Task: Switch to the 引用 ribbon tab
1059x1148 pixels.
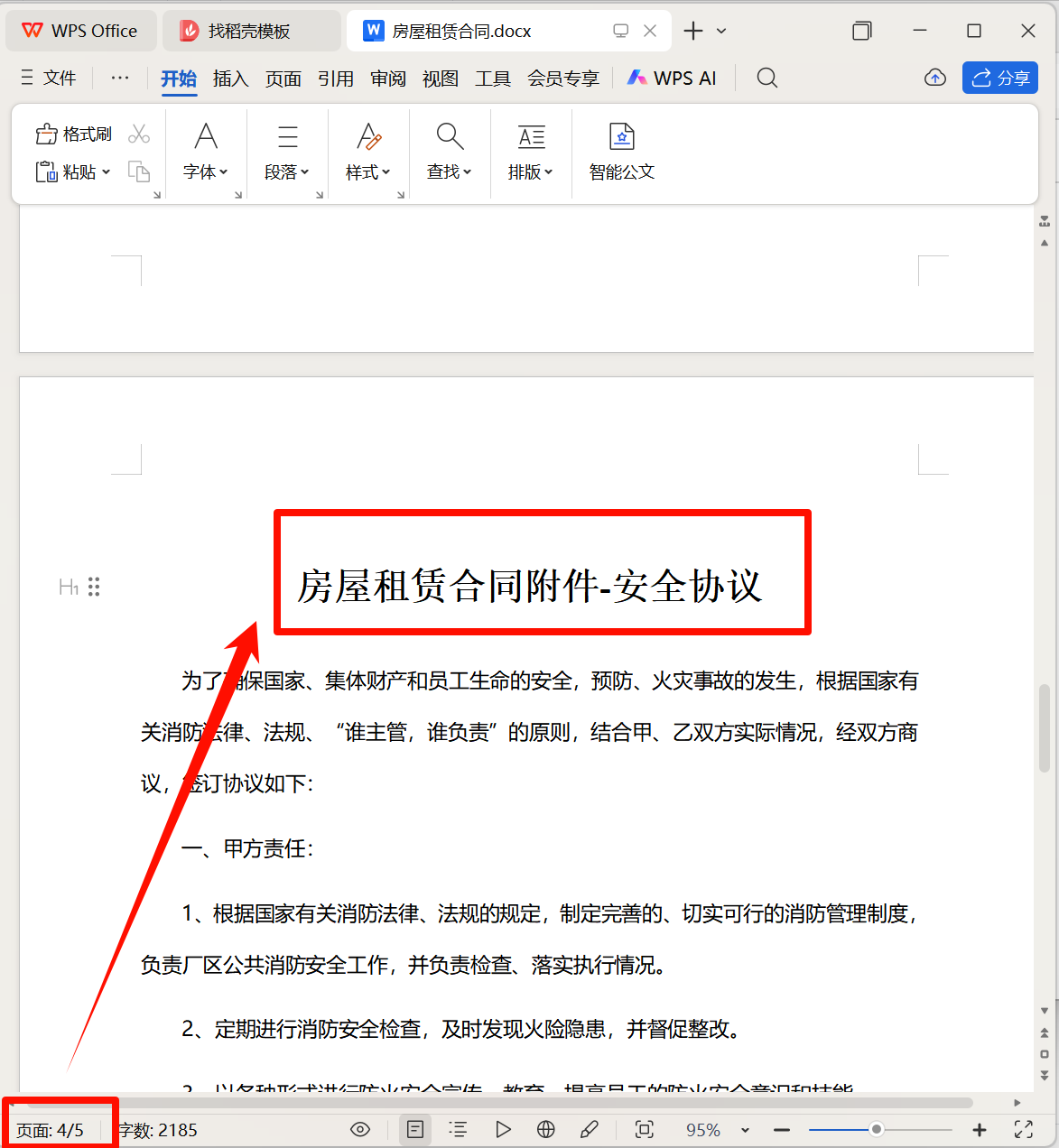Action: coord(336,79)
